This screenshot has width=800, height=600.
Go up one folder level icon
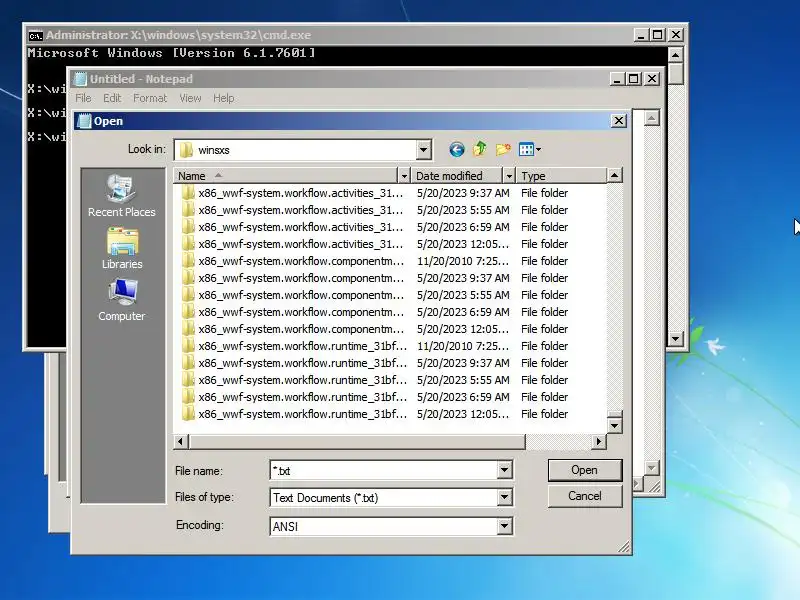[x=480, y=149]
